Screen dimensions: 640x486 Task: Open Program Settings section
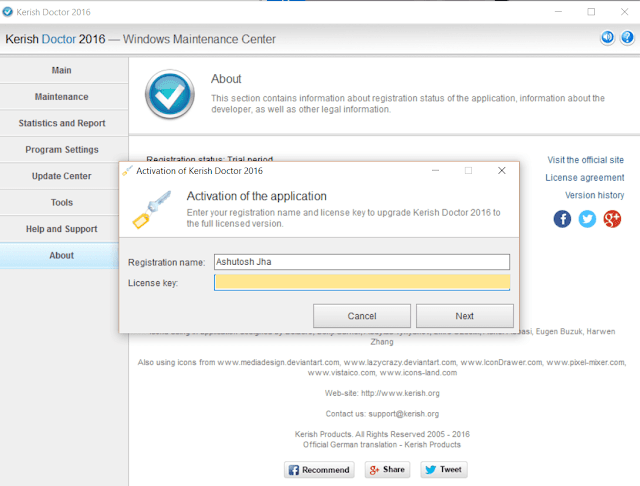tap(62, 150)
